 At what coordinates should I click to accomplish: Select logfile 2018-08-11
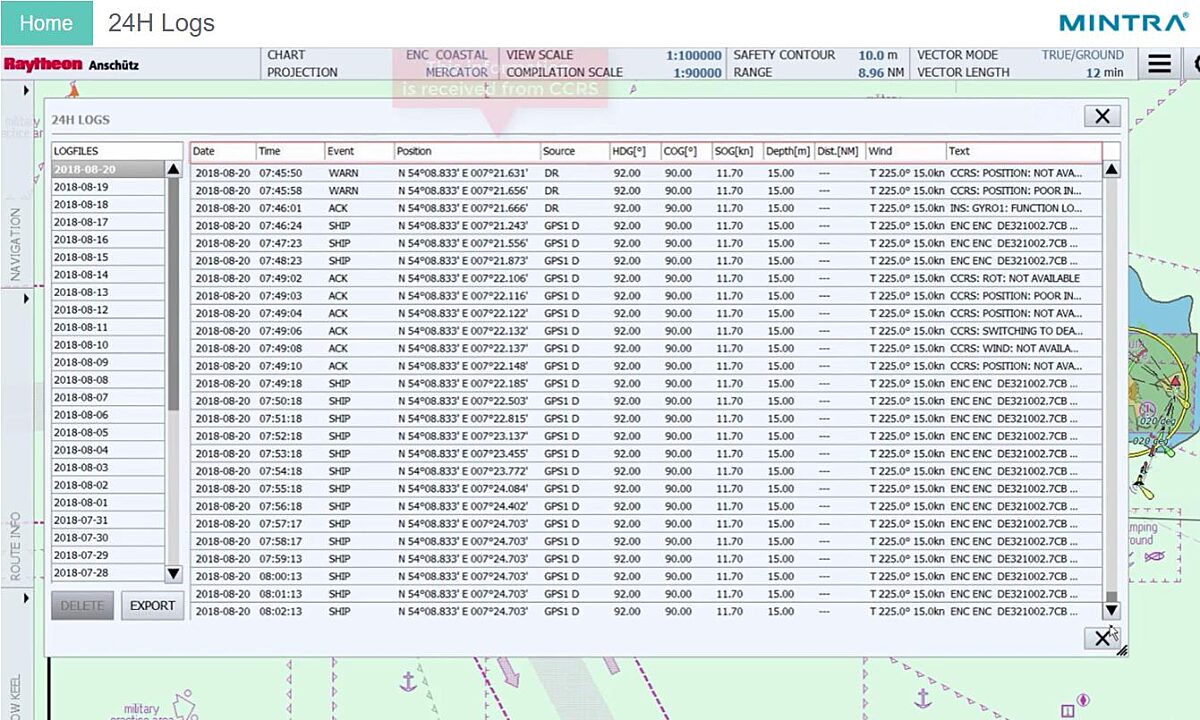click(108, 328)
